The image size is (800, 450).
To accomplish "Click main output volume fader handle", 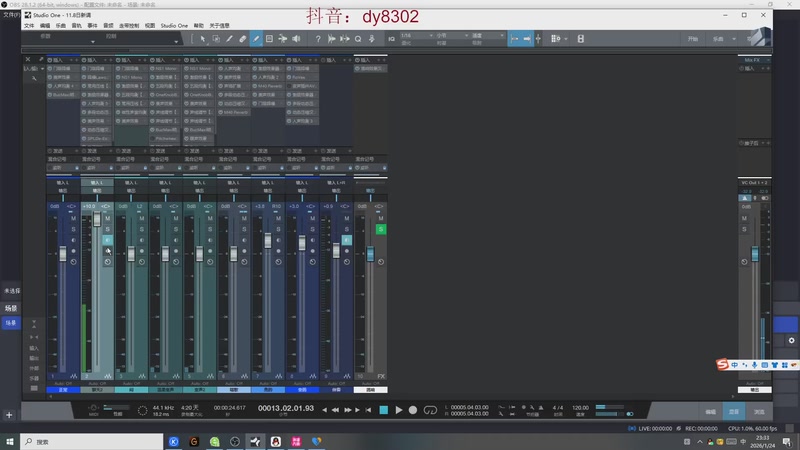I will [x=755, y=254].
